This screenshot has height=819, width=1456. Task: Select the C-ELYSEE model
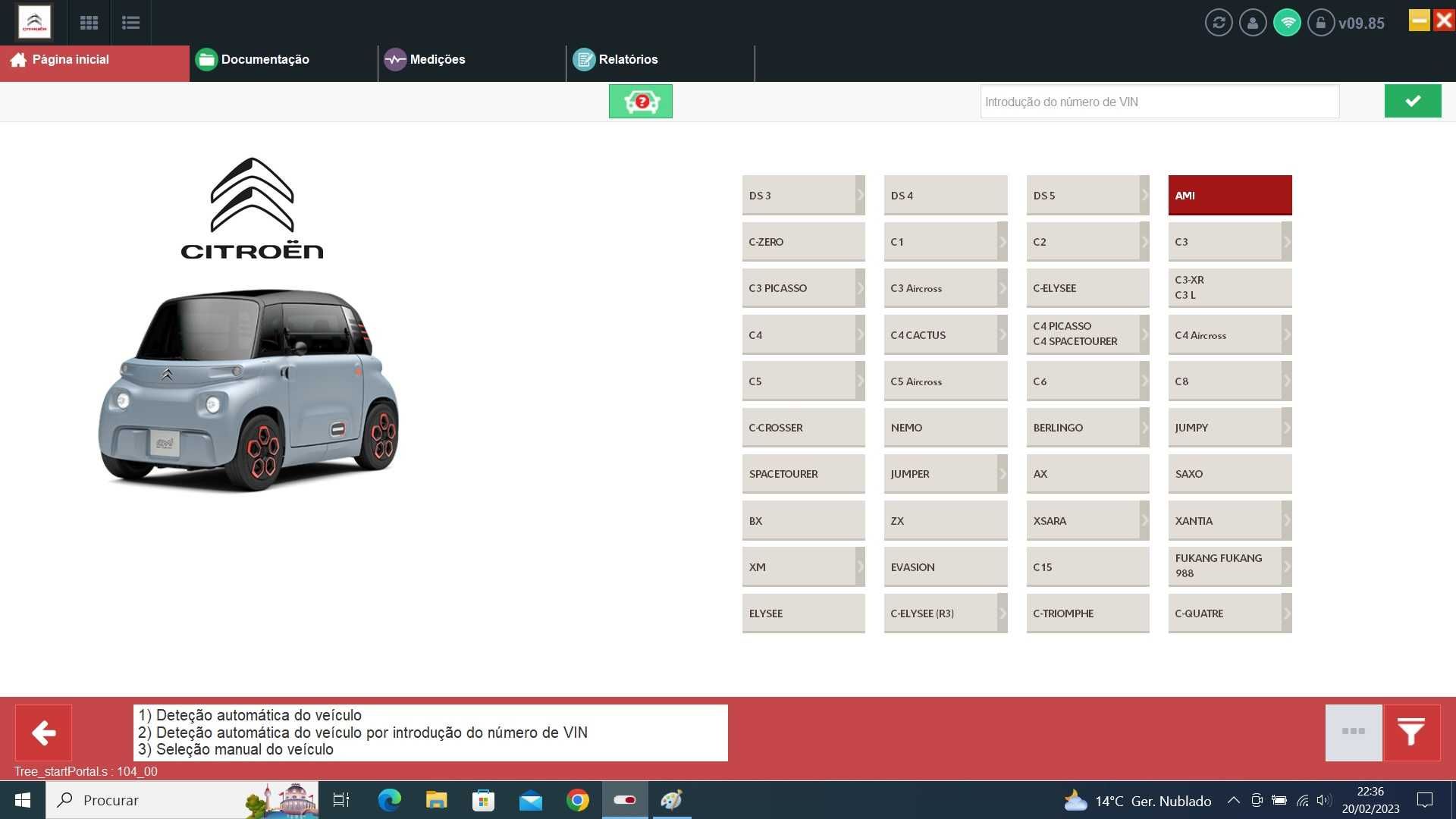pyautogui.click(x=1087, y=288)
